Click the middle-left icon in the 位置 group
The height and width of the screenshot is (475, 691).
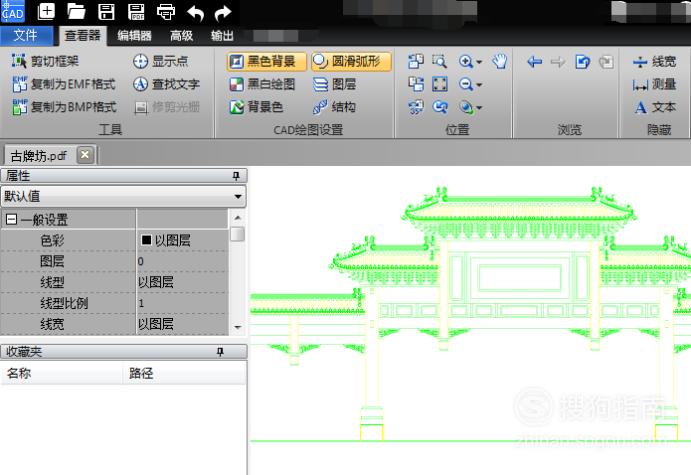(416, 84)
